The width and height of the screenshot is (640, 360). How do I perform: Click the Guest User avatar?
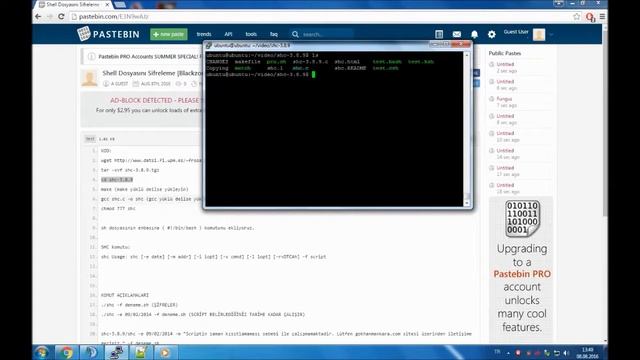point(539,35)
